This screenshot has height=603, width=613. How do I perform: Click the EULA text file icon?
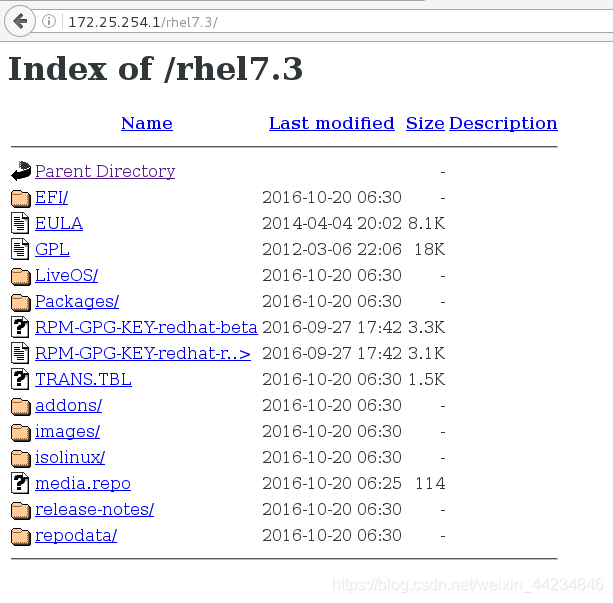click(20, 223)
